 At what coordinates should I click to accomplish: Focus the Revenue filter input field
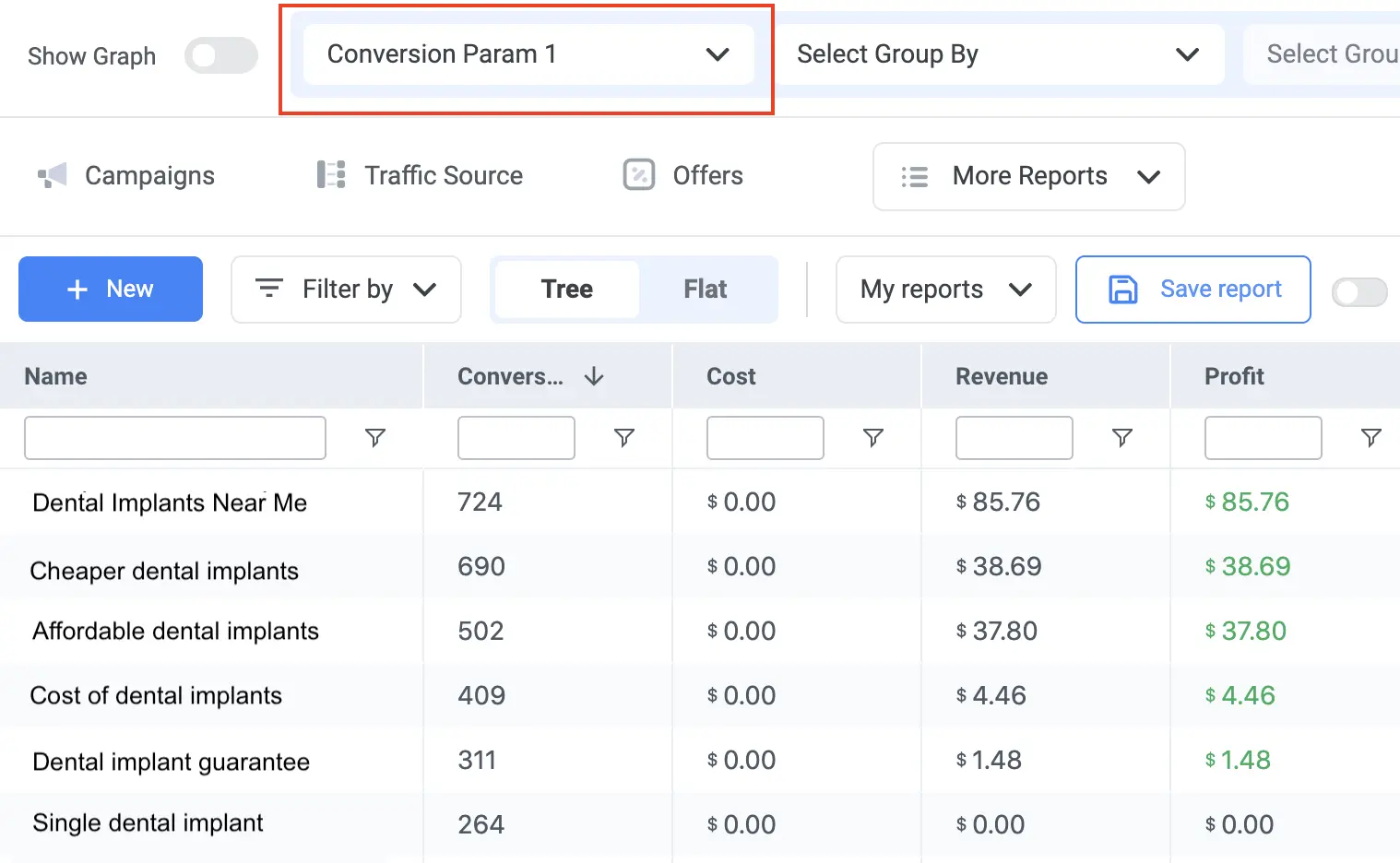(x=1014, y=438)
